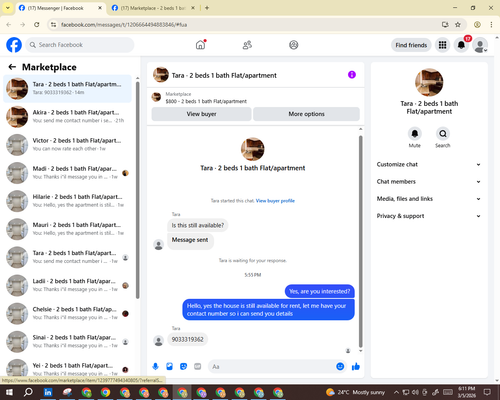Open Akira - 2 beds 1 bath chat
The width and height of the screenshot is (500, 400).
[x=67, y=117]
